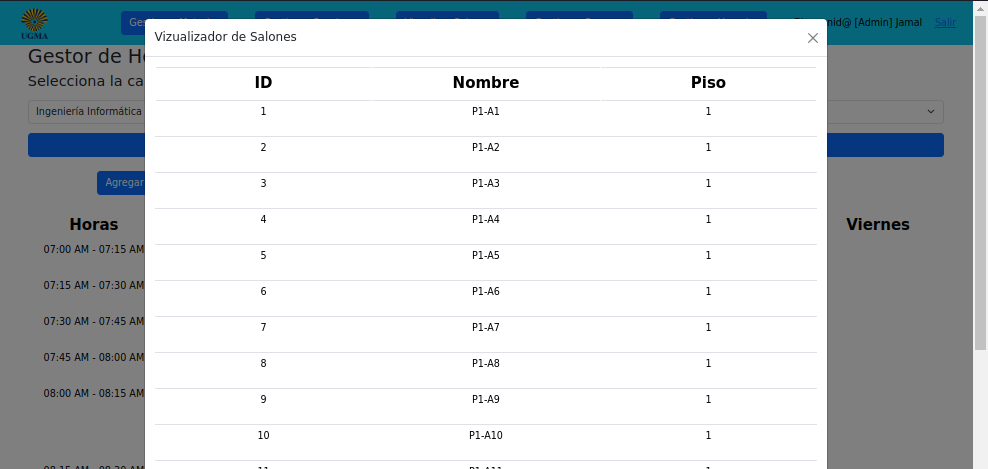Viewport: 988px width, 469px height.
Task: Click the UGMA logo icon
Action: click(x=34, y=23)
